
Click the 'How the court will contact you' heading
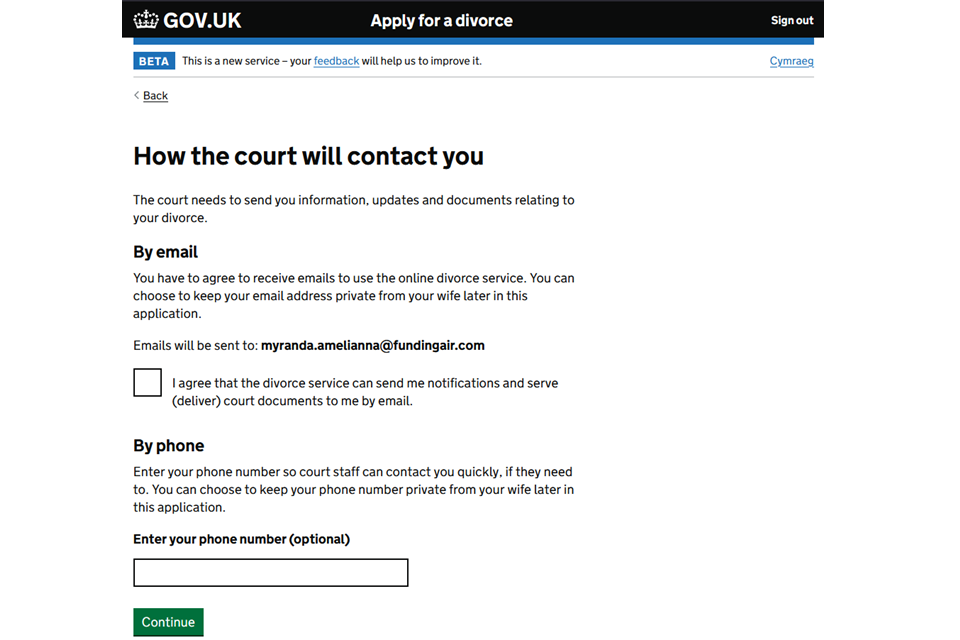click(x=308, y=156)
